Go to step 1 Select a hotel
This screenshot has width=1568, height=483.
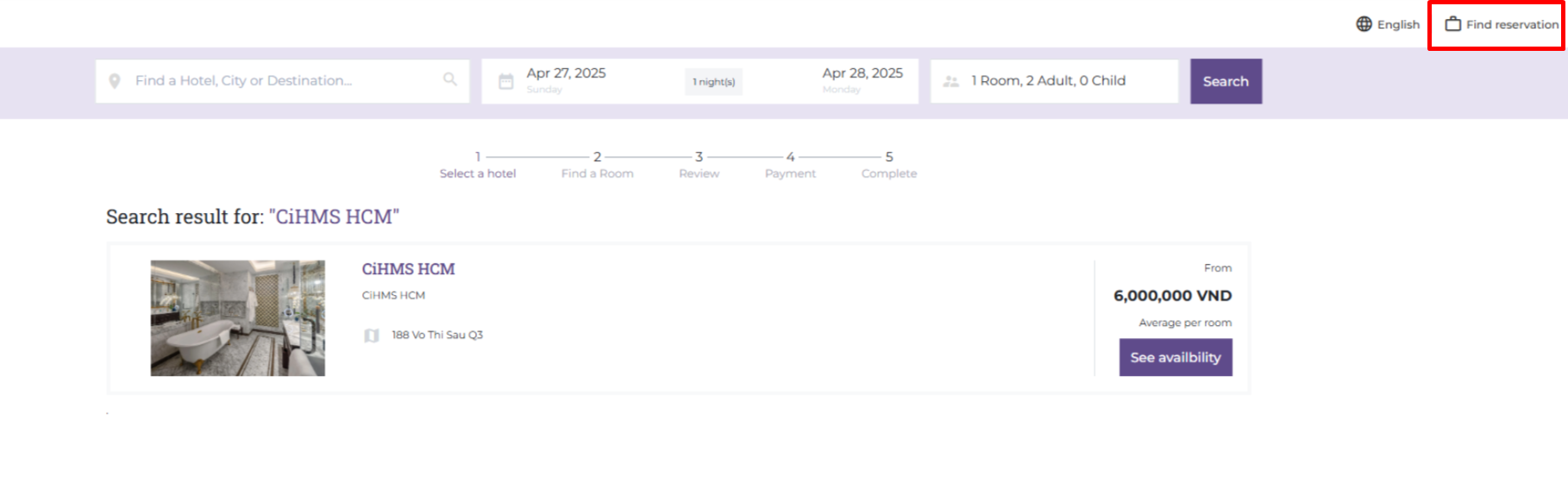[478, 165]
